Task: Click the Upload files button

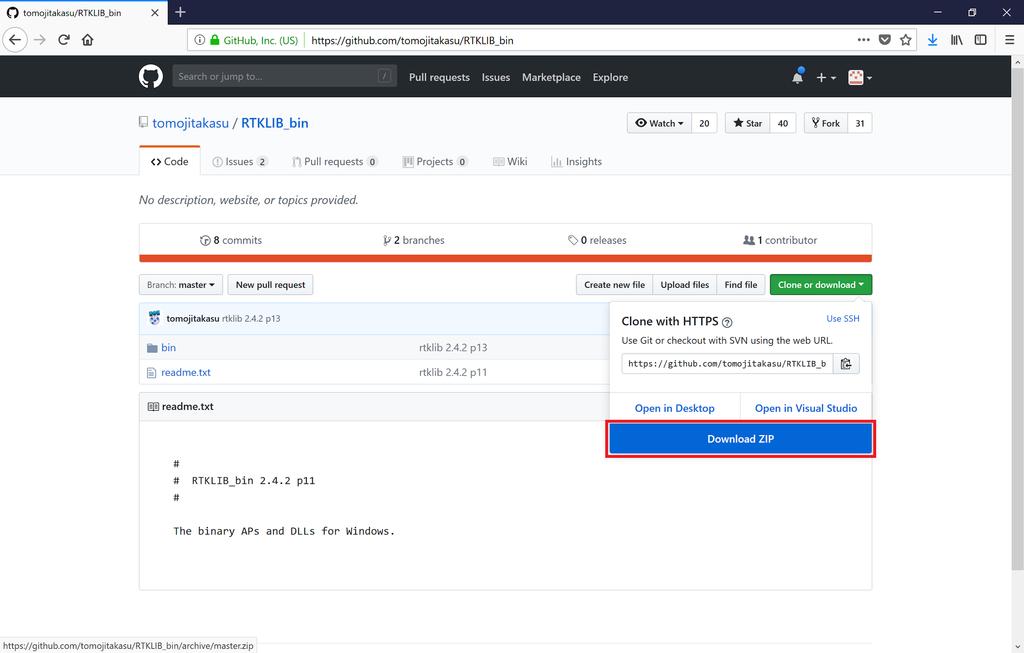Action: [684, 285]
